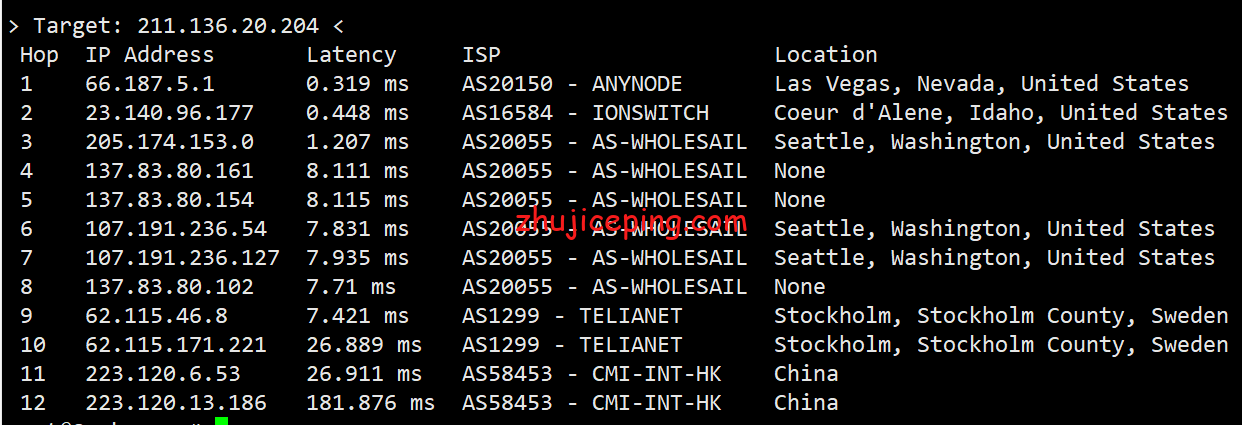Select hop 1 IP 66.187.5.1
This screenshot has width=1242, height=425.
[x=150, y=84]
